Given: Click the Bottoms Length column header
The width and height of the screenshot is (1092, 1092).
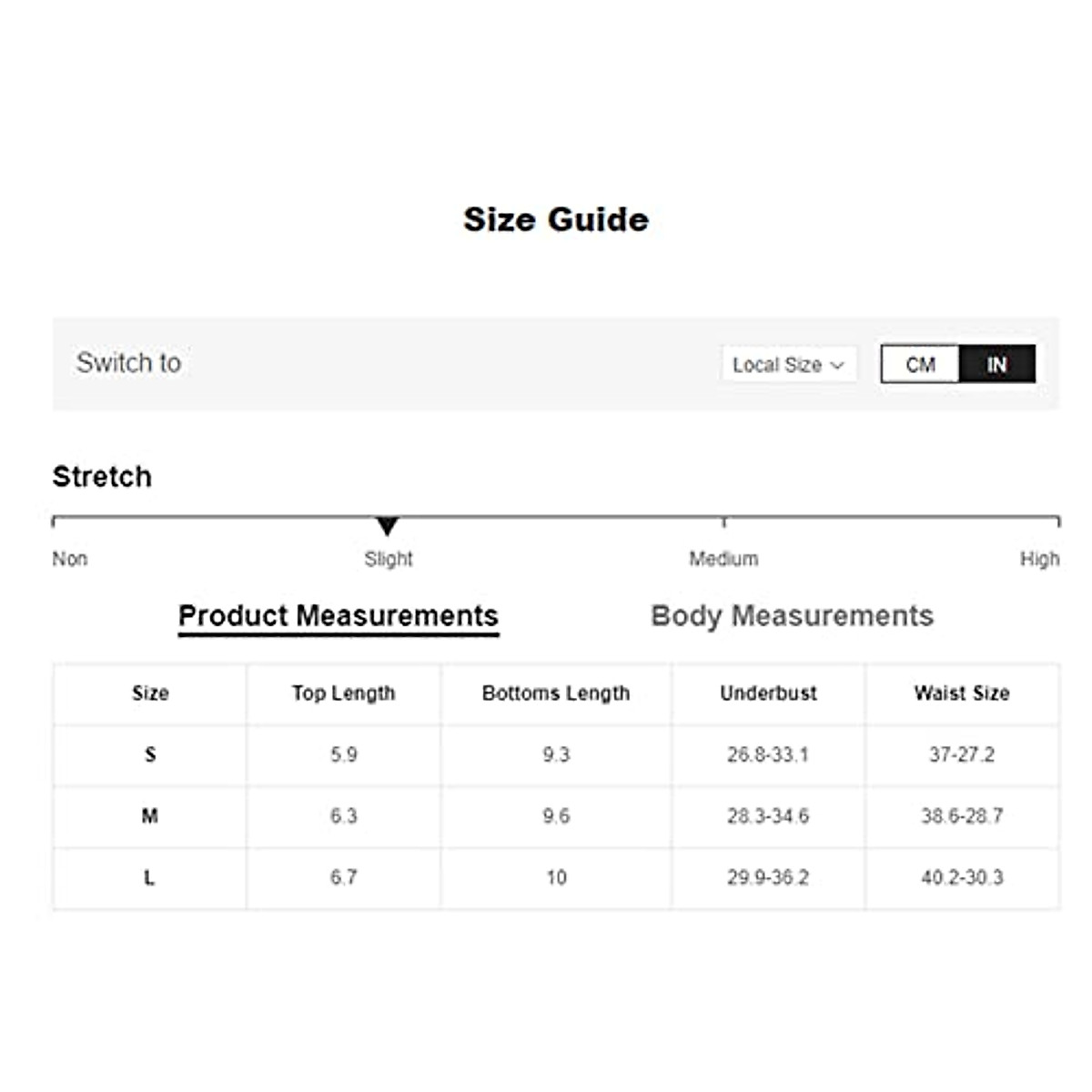Looking at the screenshot, I should click(x=556, y=693).
